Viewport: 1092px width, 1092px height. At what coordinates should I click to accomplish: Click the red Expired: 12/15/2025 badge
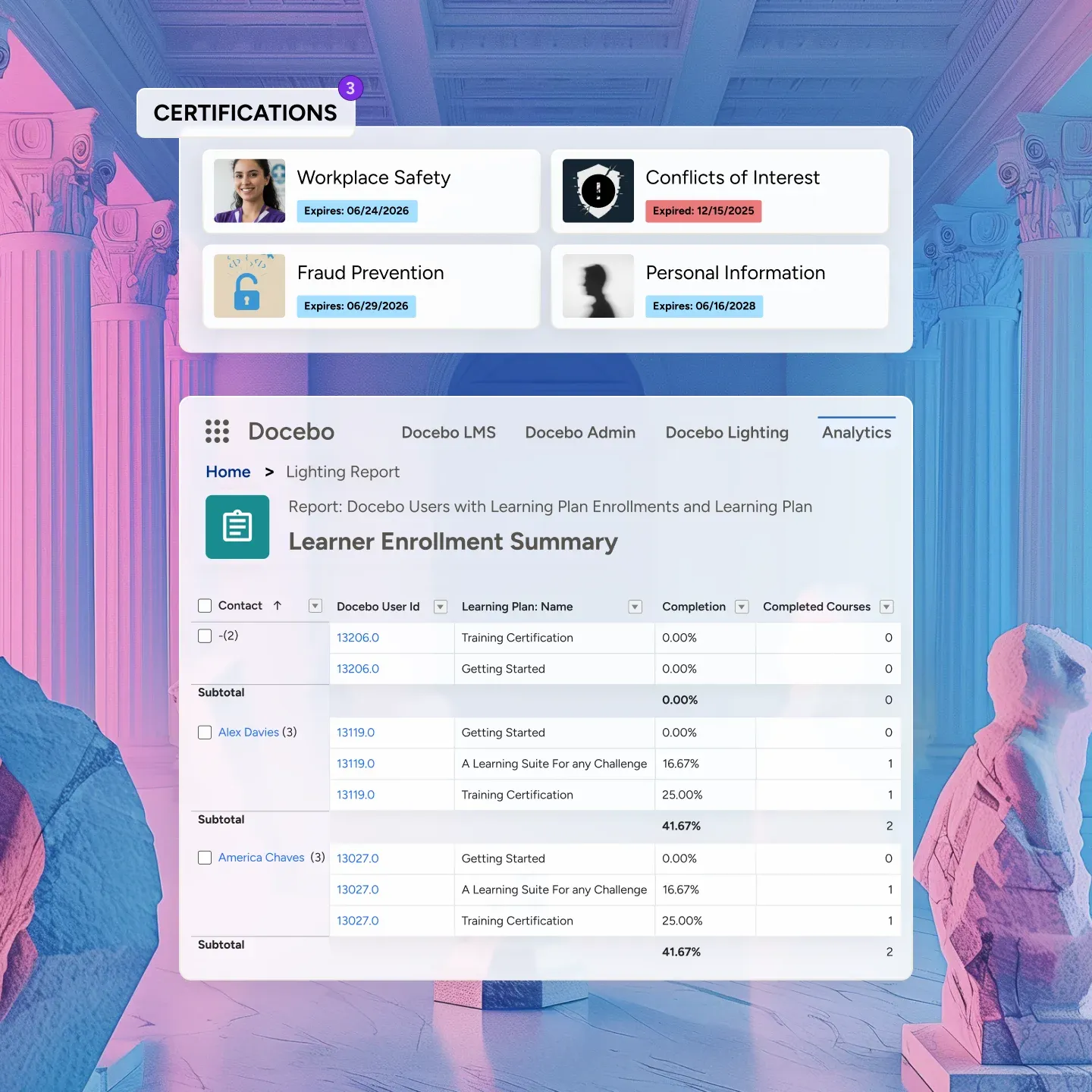(x=703, y=211)
